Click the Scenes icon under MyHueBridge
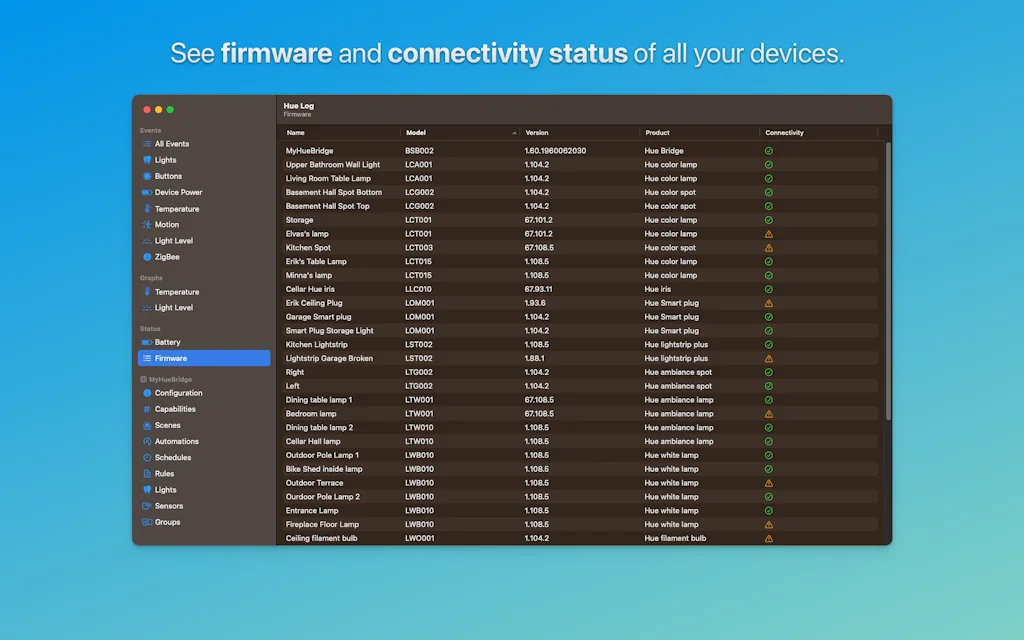The height and width of the screenshot is (640, 1024). (x=147, y=425)
